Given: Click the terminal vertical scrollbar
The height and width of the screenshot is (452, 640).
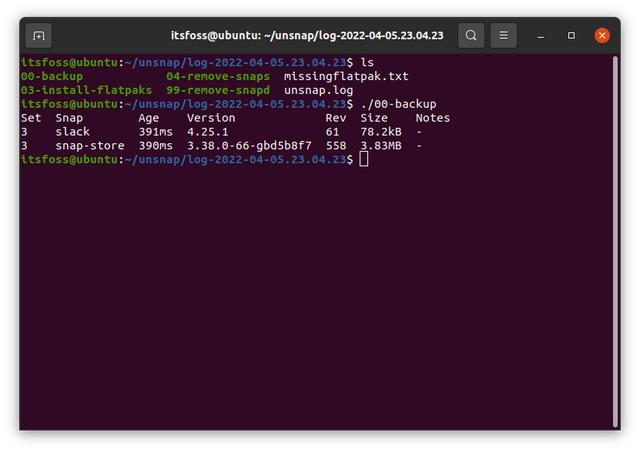Looking at the screenshot, I should pyautogui.click(x=616, y=242).
